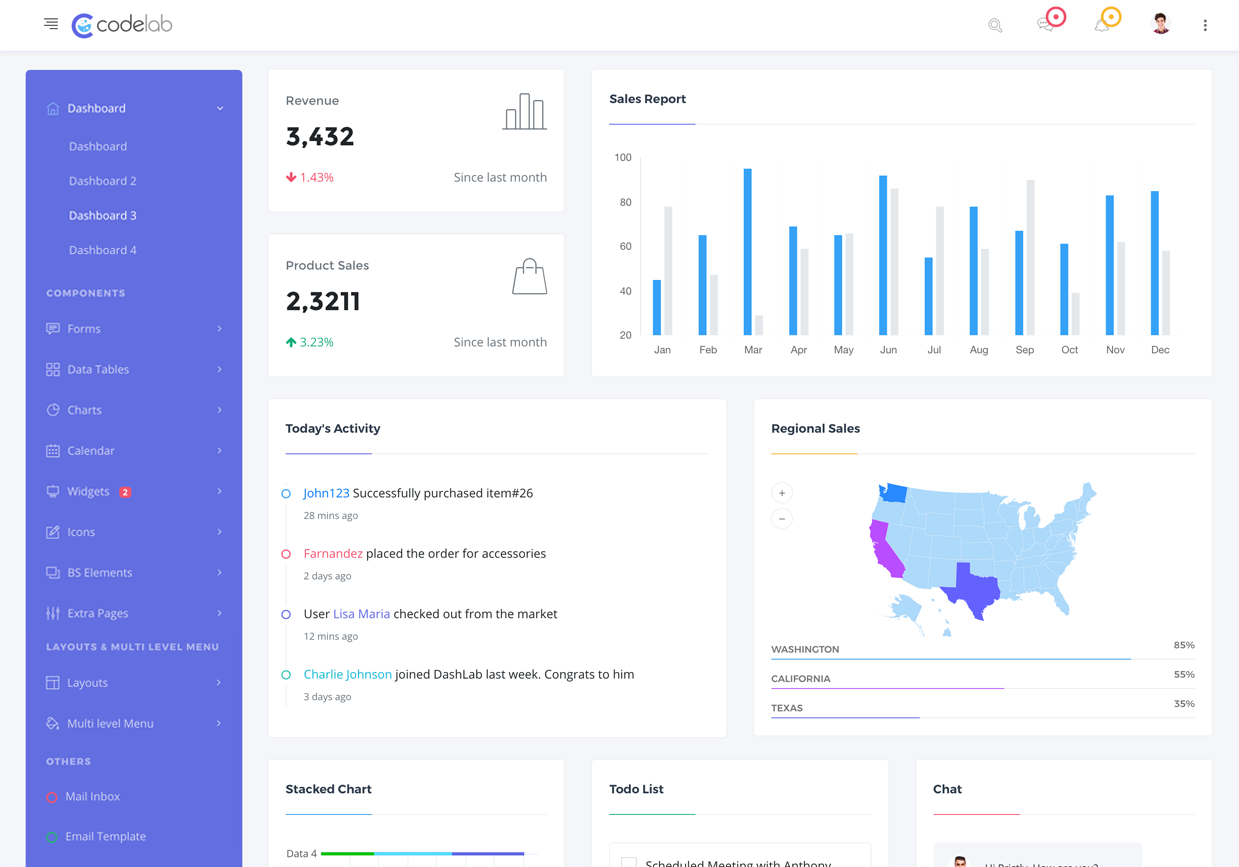Click the Lisa Maria user link
The image size is (1239, 867).
(x=361, y=613)
